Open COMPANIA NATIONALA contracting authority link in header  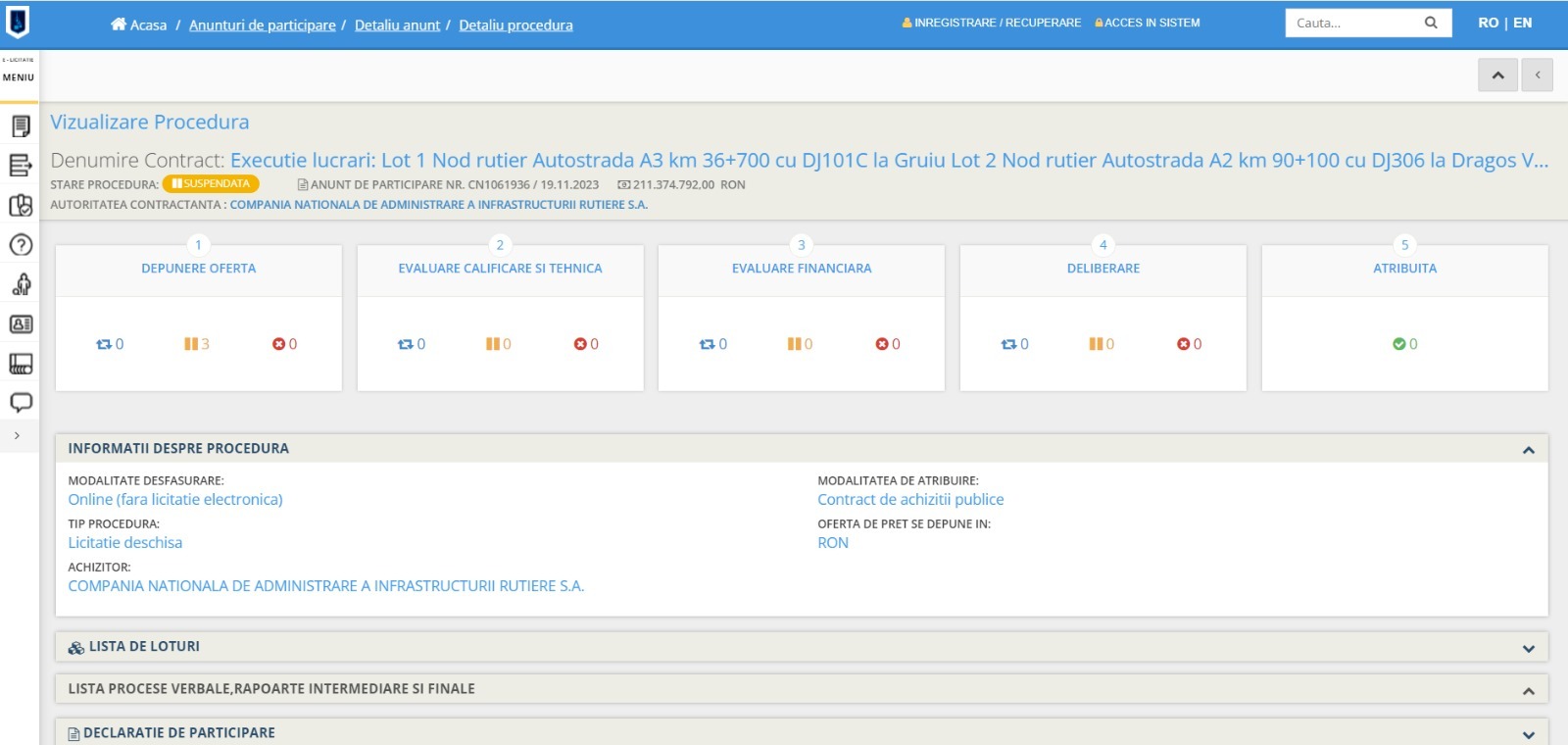click(439, 205)
